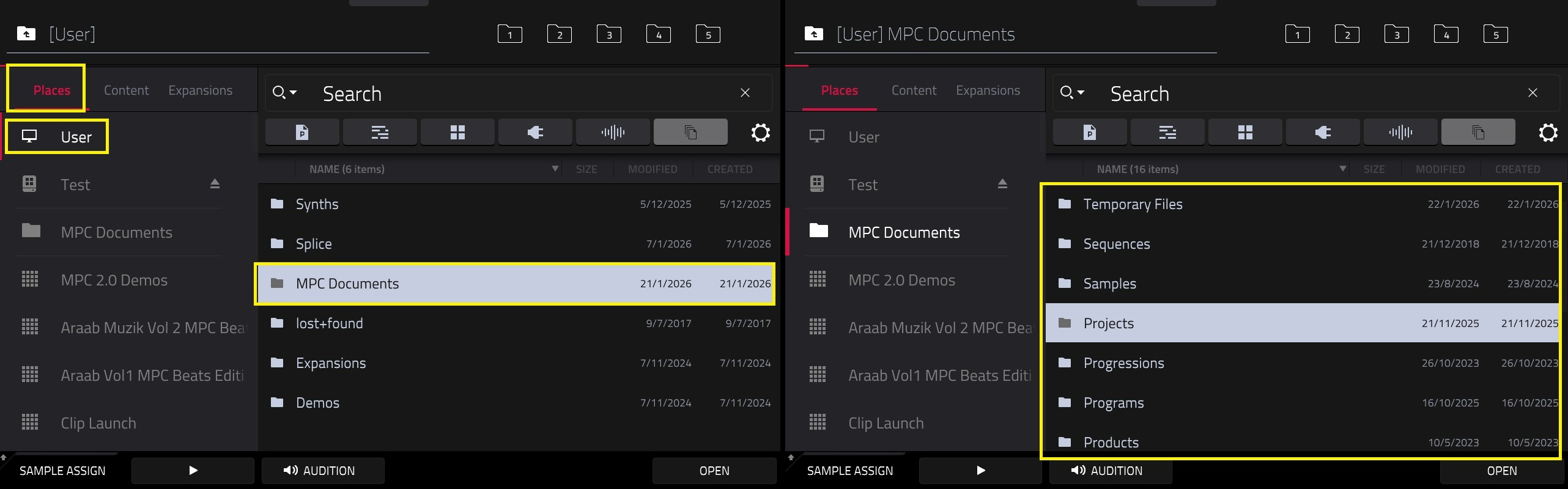Clear the search field in right browser

1533,93
